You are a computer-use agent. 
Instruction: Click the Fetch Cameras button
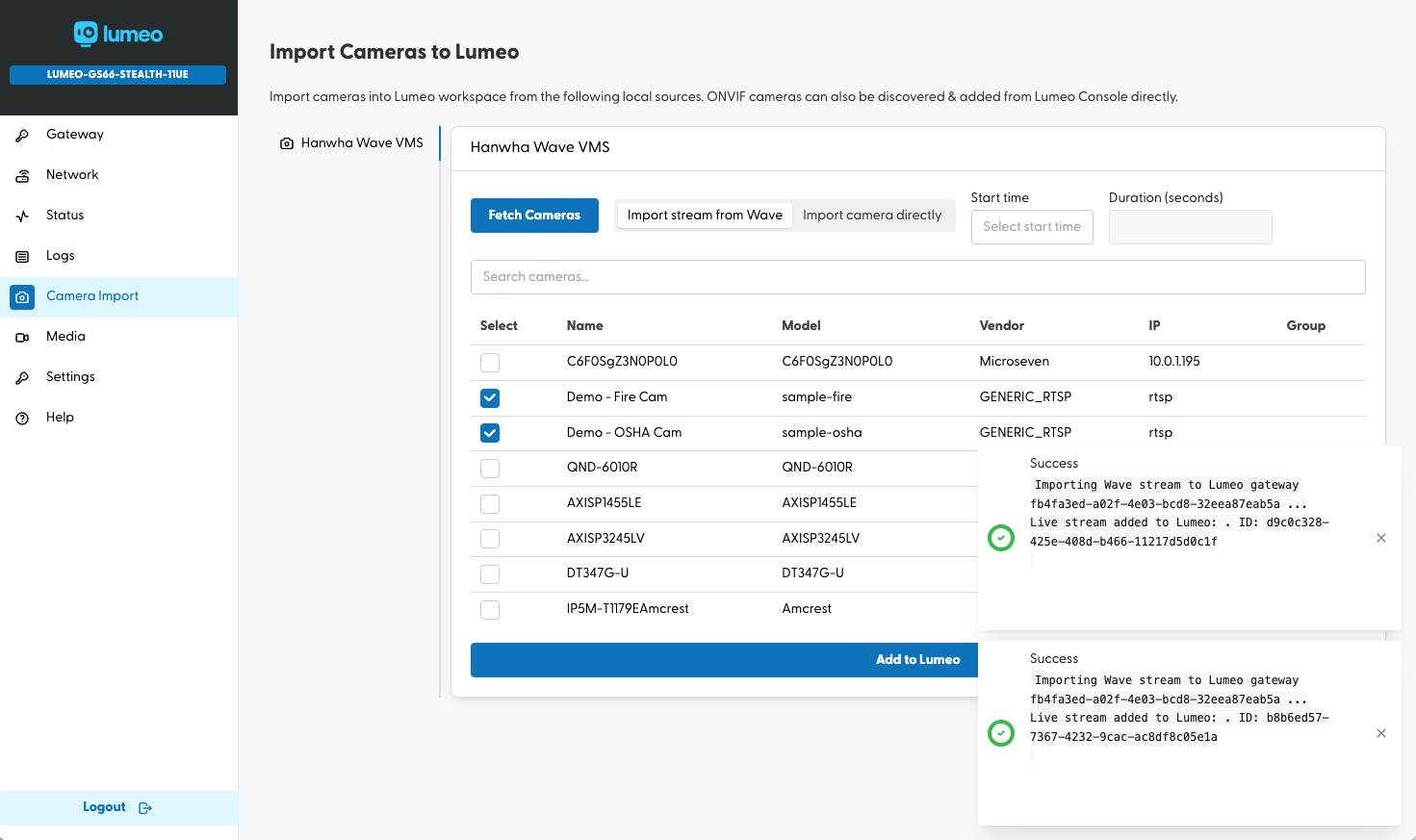click(534, 216)
